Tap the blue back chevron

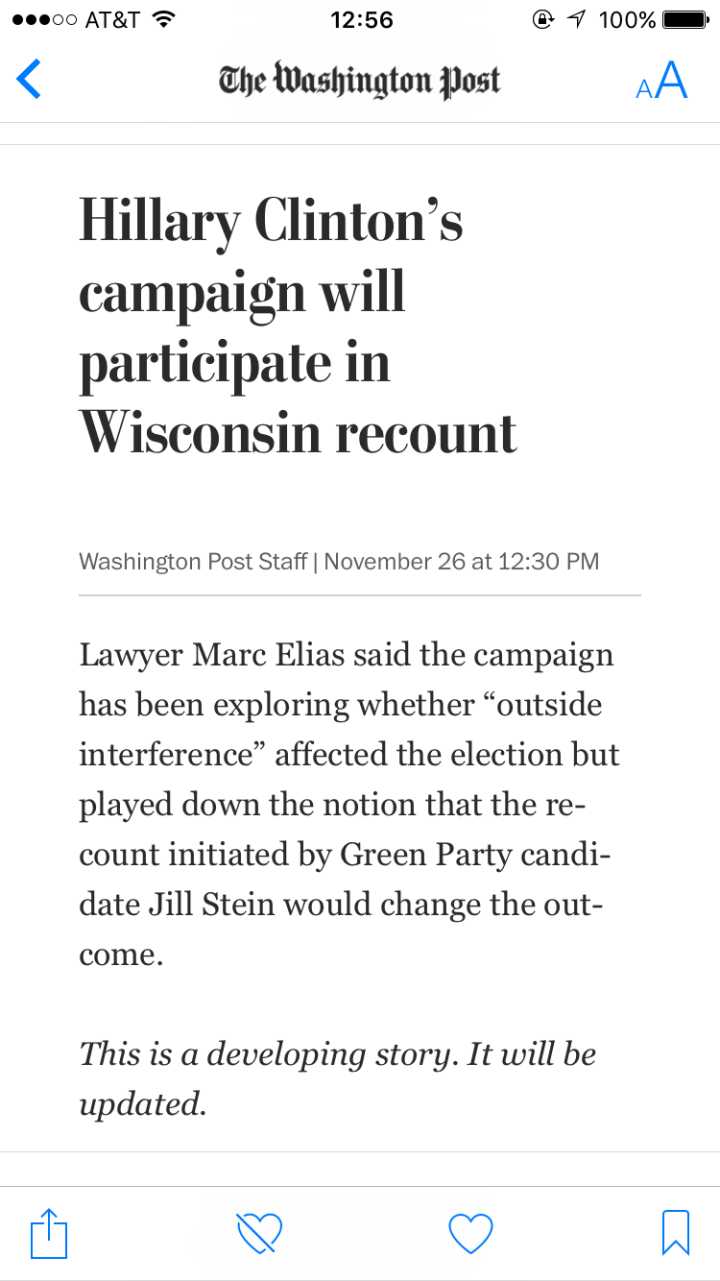coord(30,79)
